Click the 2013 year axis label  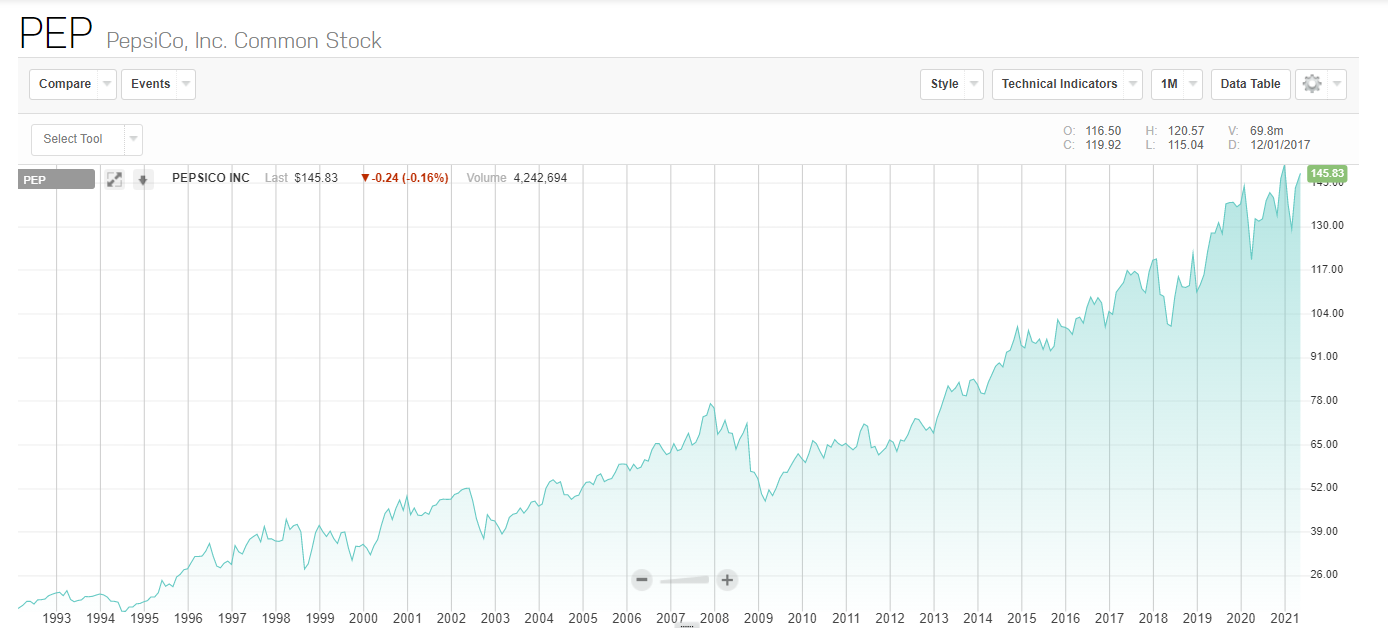click(x=934, y=618)
